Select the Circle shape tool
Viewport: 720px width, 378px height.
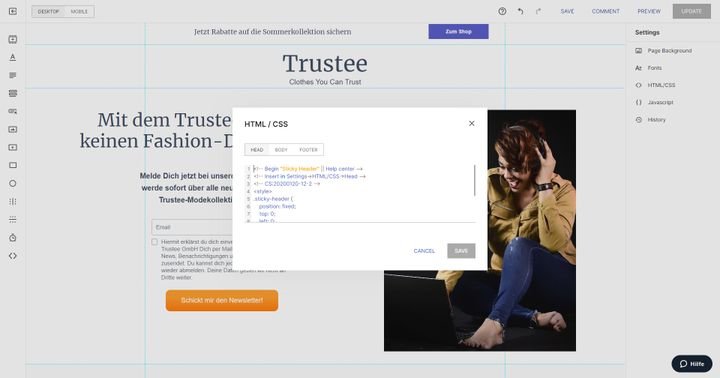click(x=13, y=183)
